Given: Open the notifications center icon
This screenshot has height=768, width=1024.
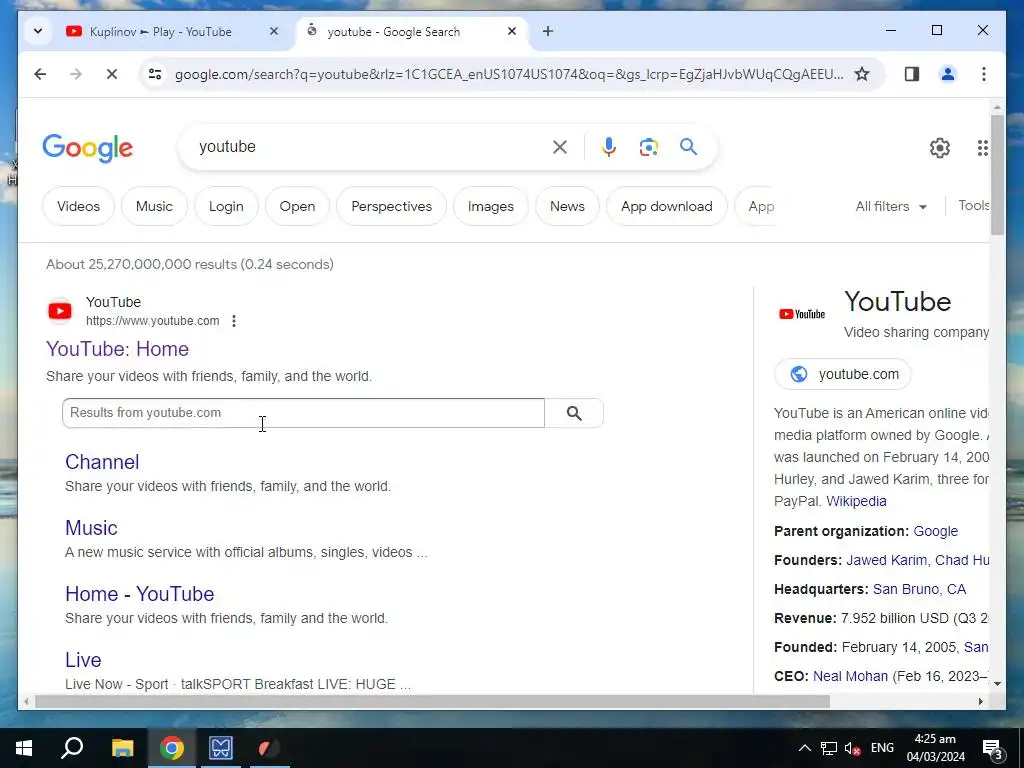Looking at the screenshot, I should (993, 748).
